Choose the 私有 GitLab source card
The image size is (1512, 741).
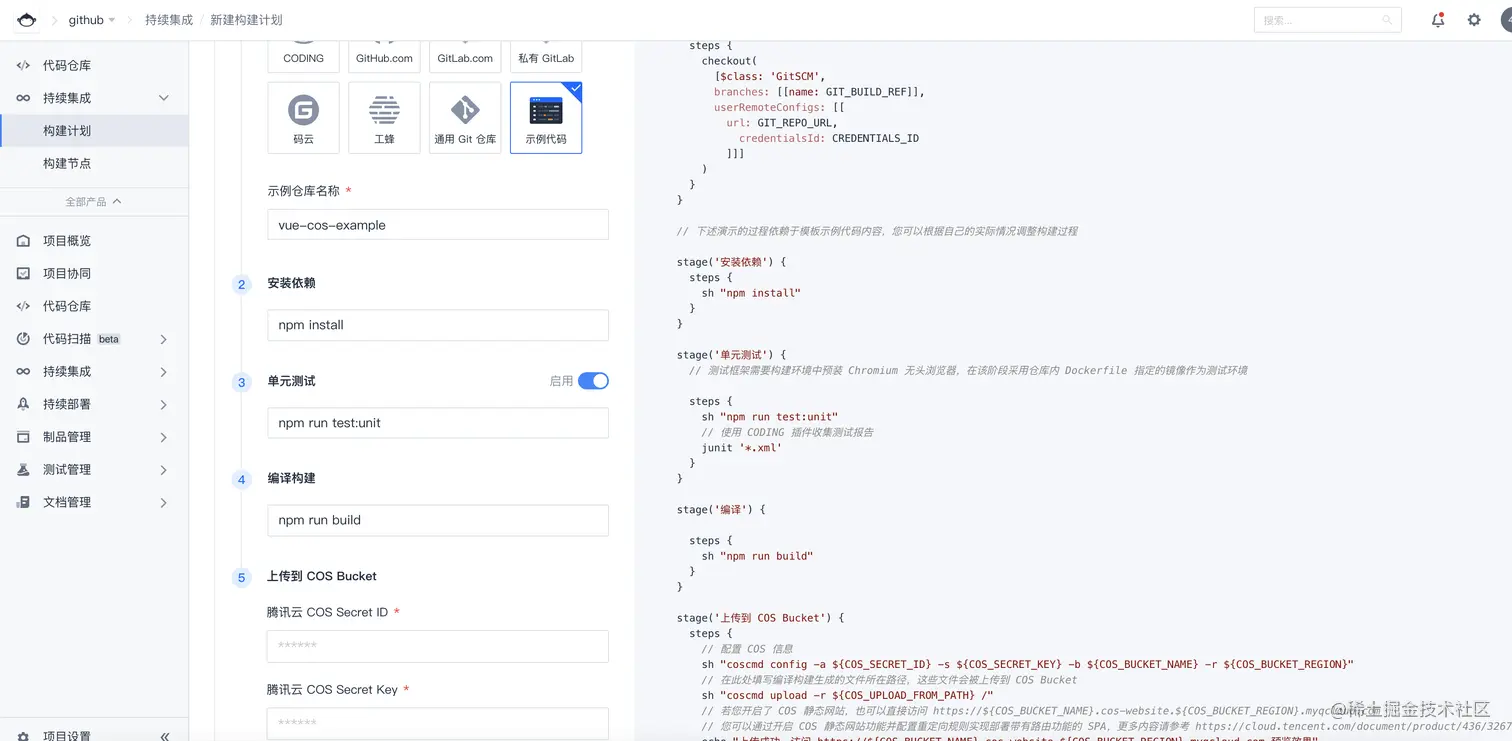coord(546,57)
